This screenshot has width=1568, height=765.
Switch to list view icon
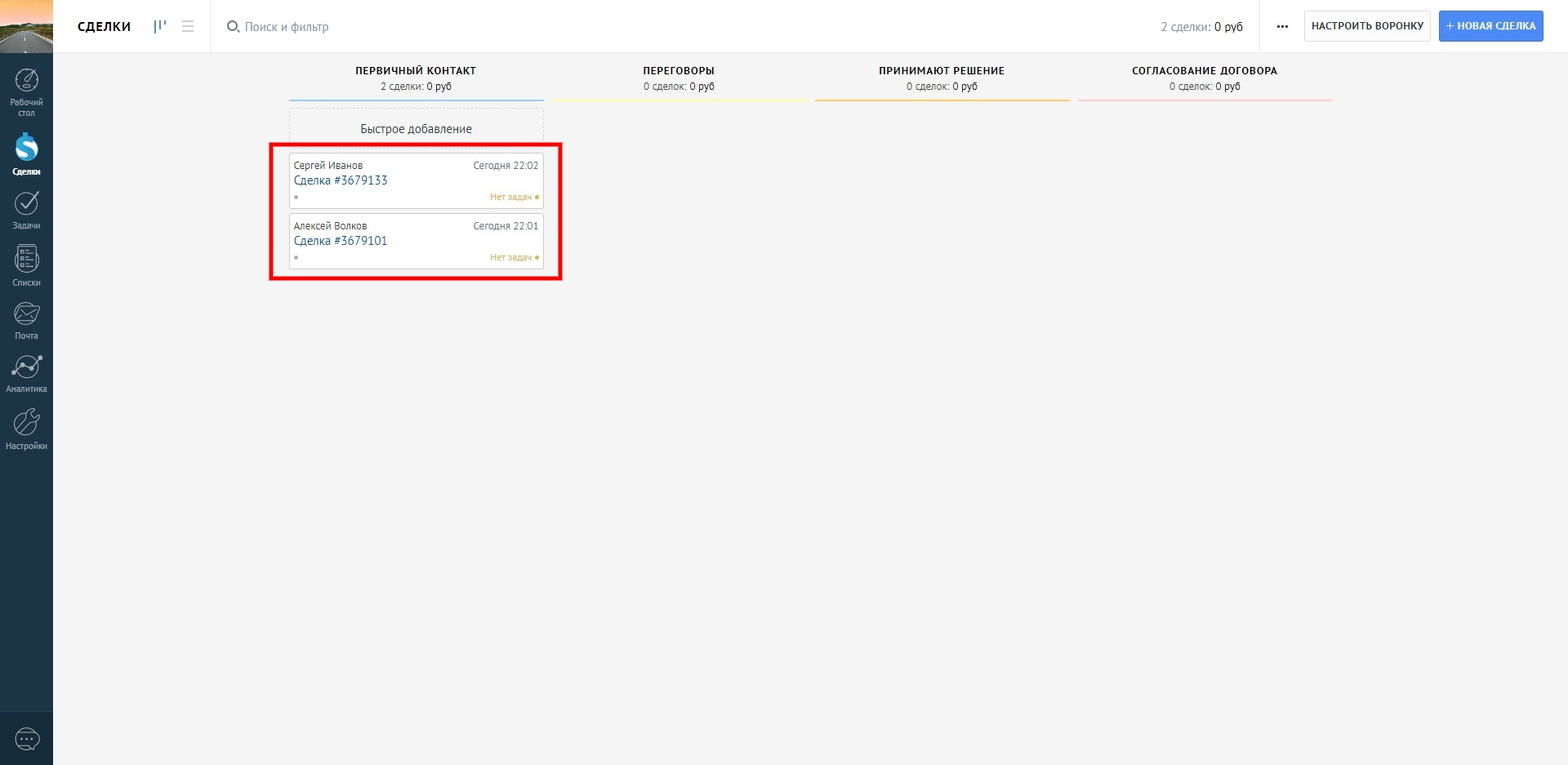click(x=188, y=26)
